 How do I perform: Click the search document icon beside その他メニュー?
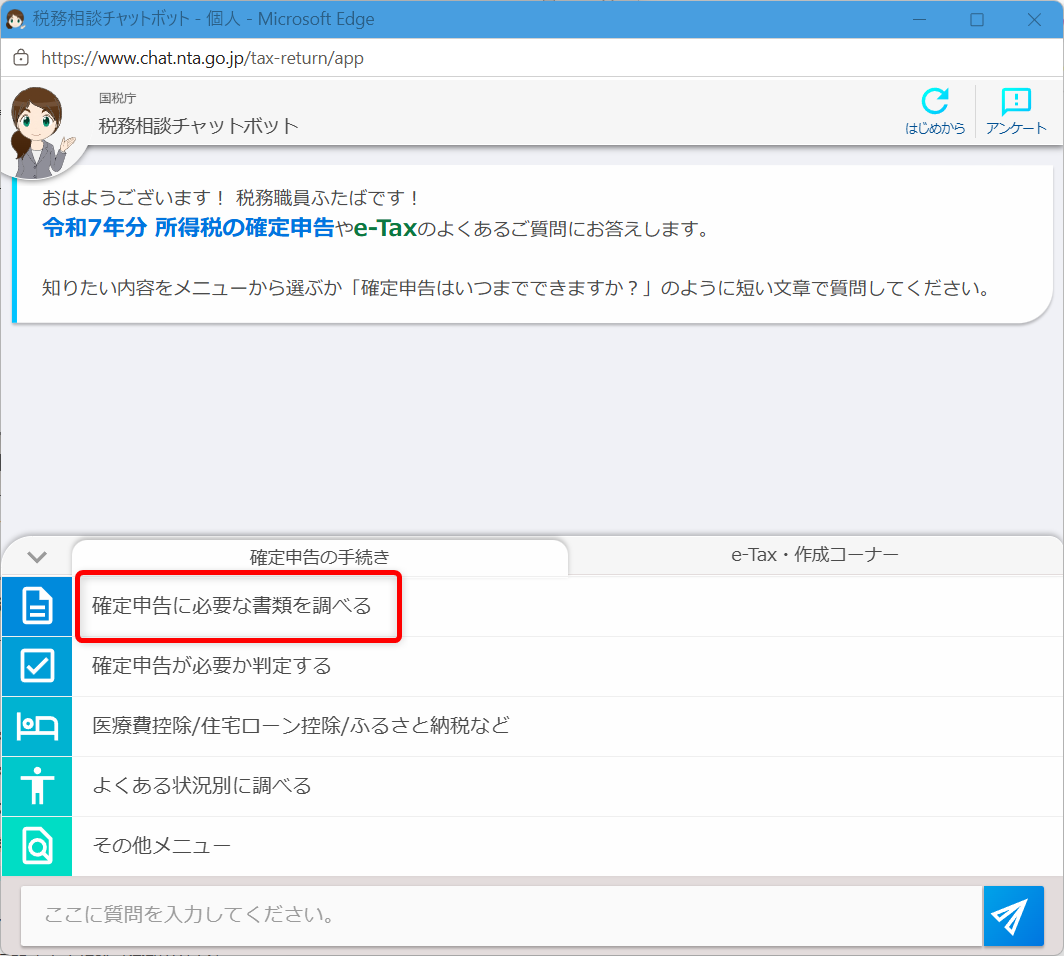(37, 845)
